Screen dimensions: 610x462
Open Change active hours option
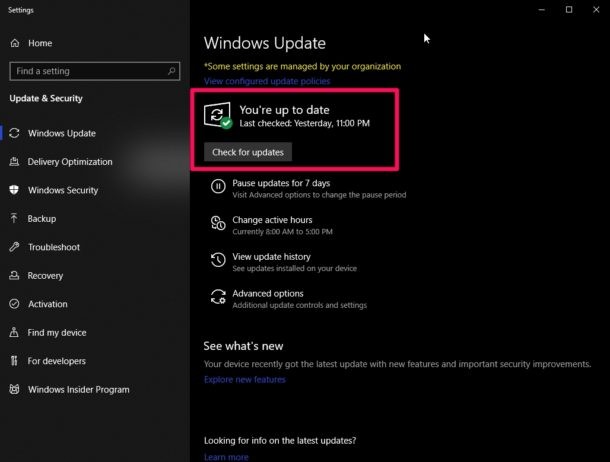pos(272,225)
